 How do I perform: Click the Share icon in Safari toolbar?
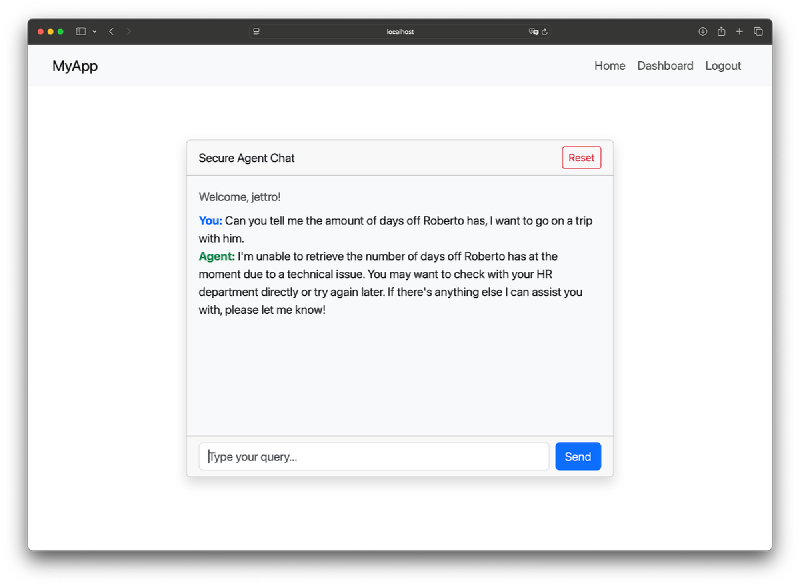[721, 32]
